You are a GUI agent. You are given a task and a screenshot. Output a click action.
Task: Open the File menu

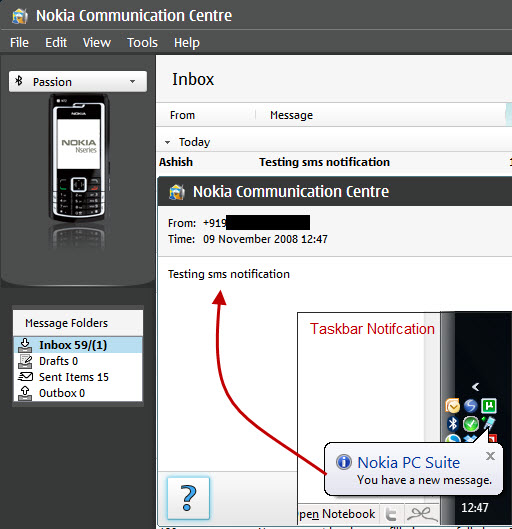click(x=19, y=43)
